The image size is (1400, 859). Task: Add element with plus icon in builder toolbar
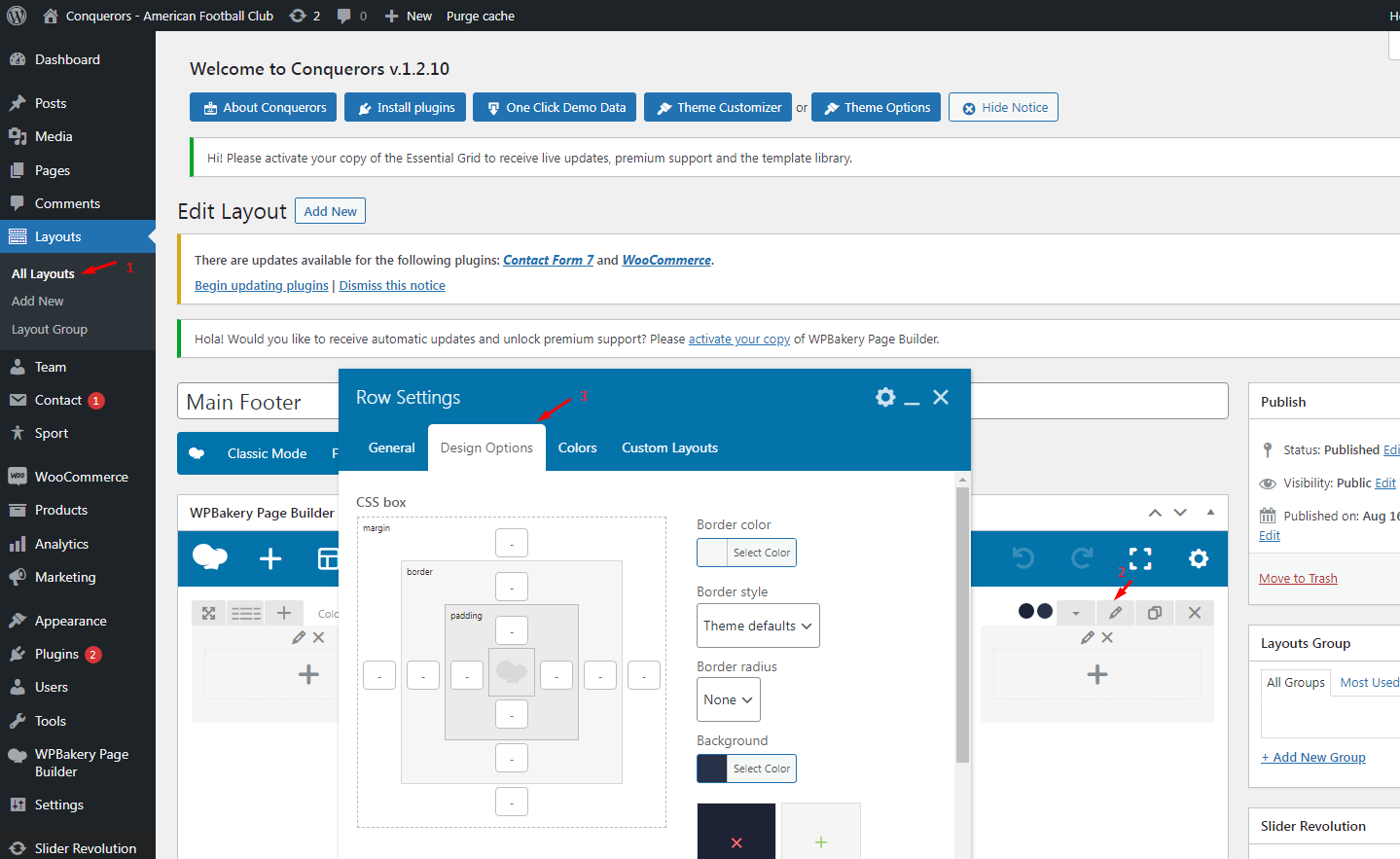(x=270, y=558)
